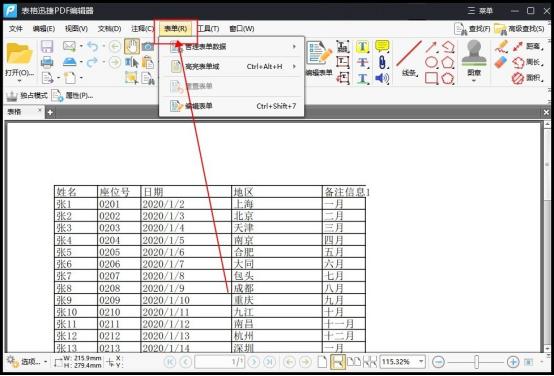Expand the scanner icon dropdown arrow
554x376 pixels.
pos(81,62)
